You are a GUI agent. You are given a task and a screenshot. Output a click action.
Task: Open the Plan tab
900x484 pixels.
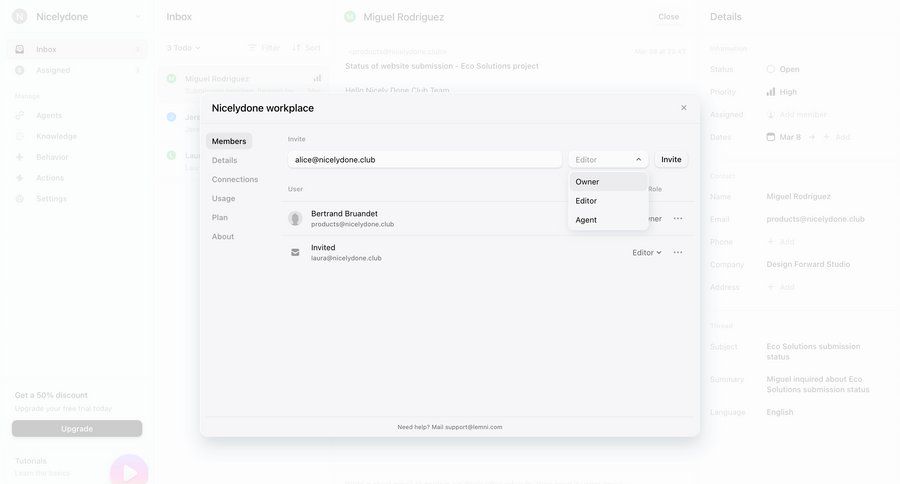coord(219,217)
